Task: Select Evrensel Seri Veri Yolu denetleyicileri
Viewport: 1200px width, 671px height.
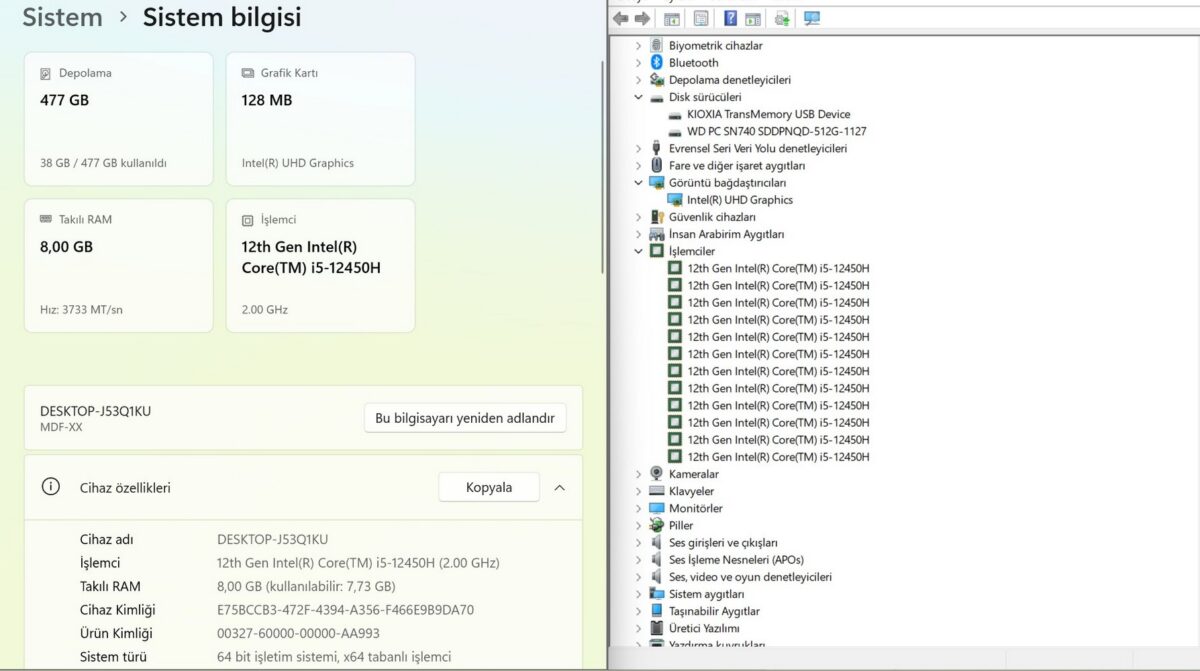Action: pos(758,148)
